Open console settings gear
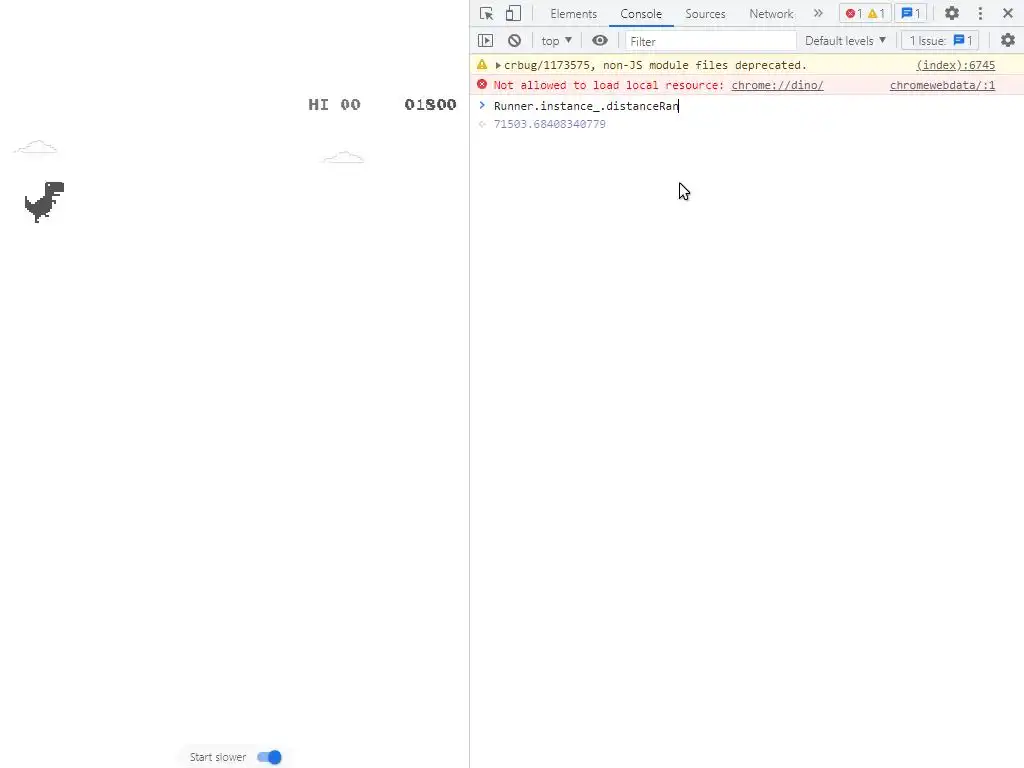The height and width of the screenshot is (768, 1024). 1008,40
